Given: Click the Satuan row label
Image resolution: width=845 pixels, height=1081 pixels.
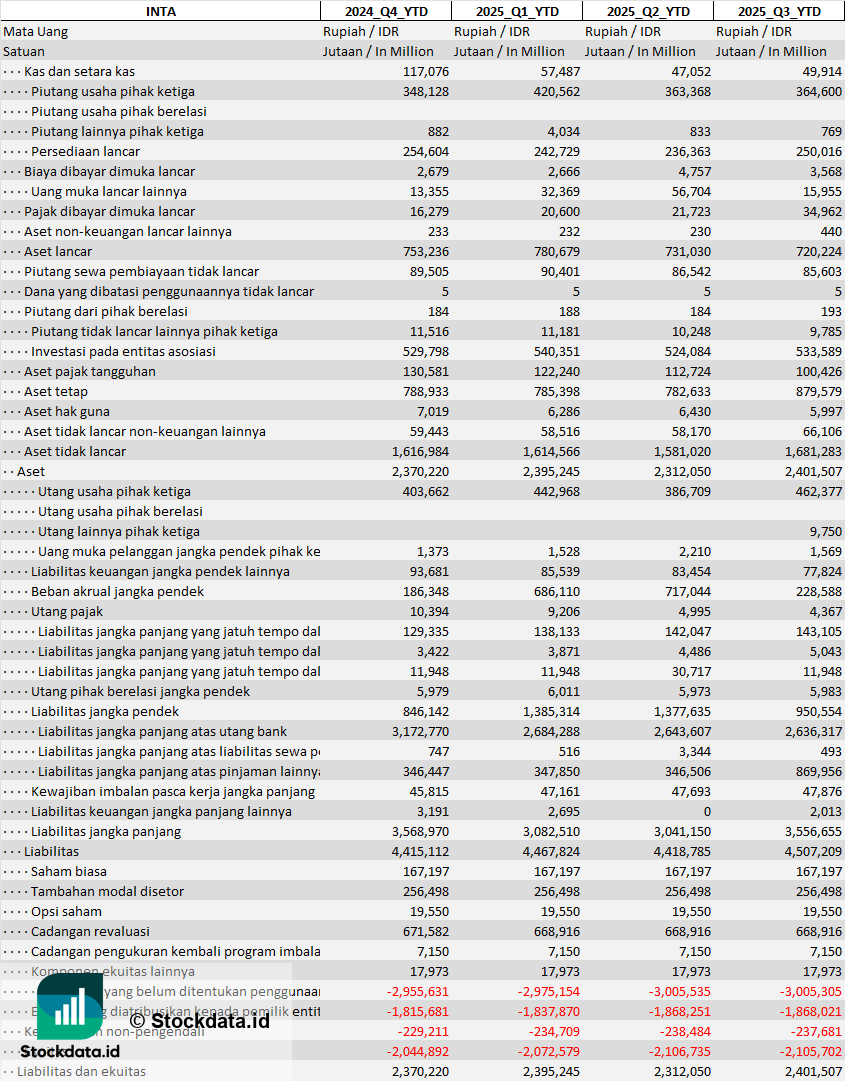Looking at the screenshot, I should (x=23, y=52).
